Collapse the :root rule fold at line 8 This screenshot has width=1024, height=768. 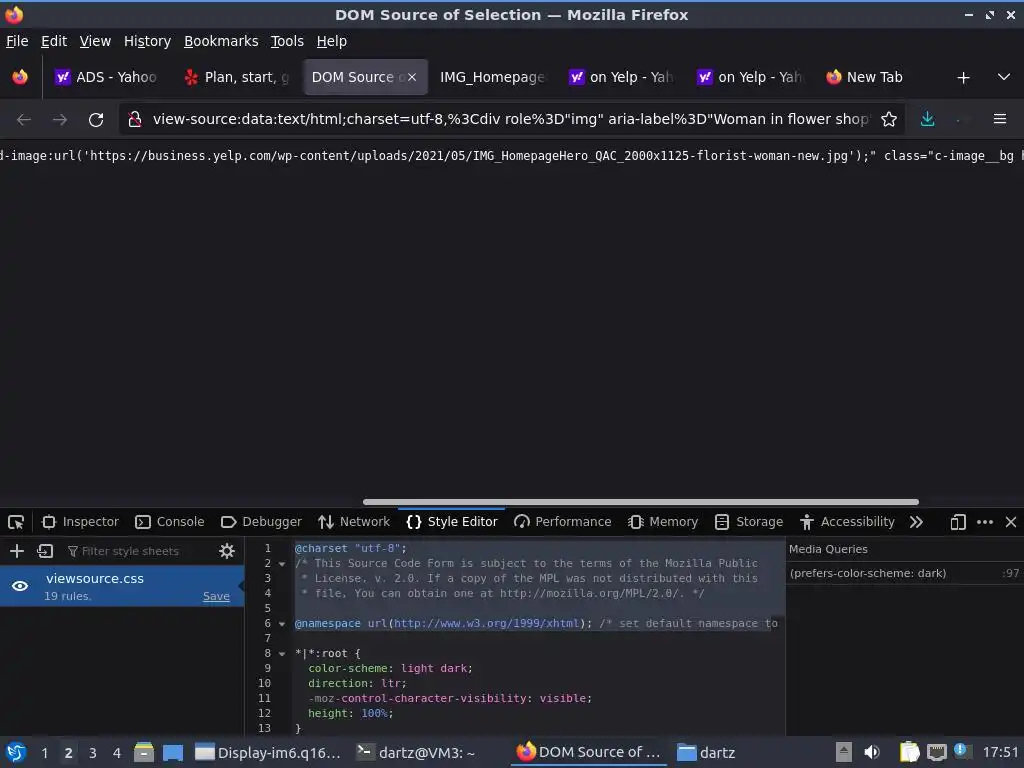click(282, 654)
